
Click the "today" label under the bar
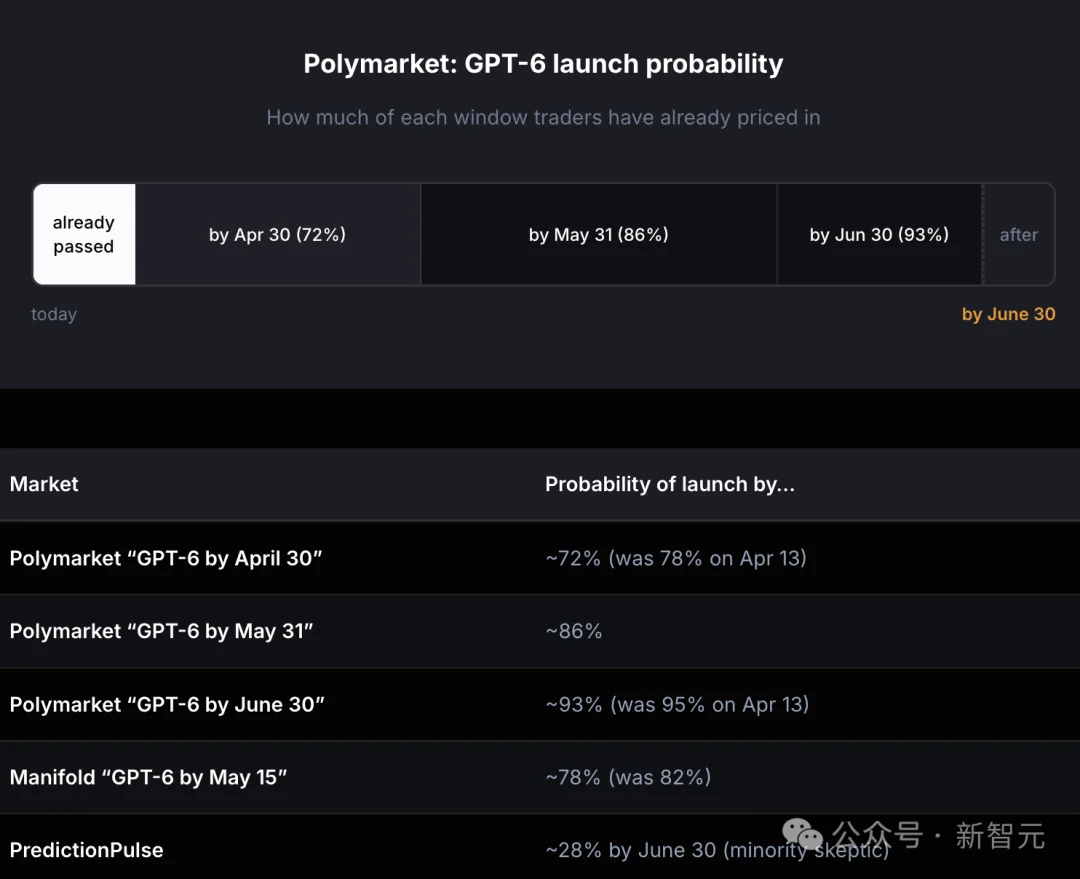(54, 314)
